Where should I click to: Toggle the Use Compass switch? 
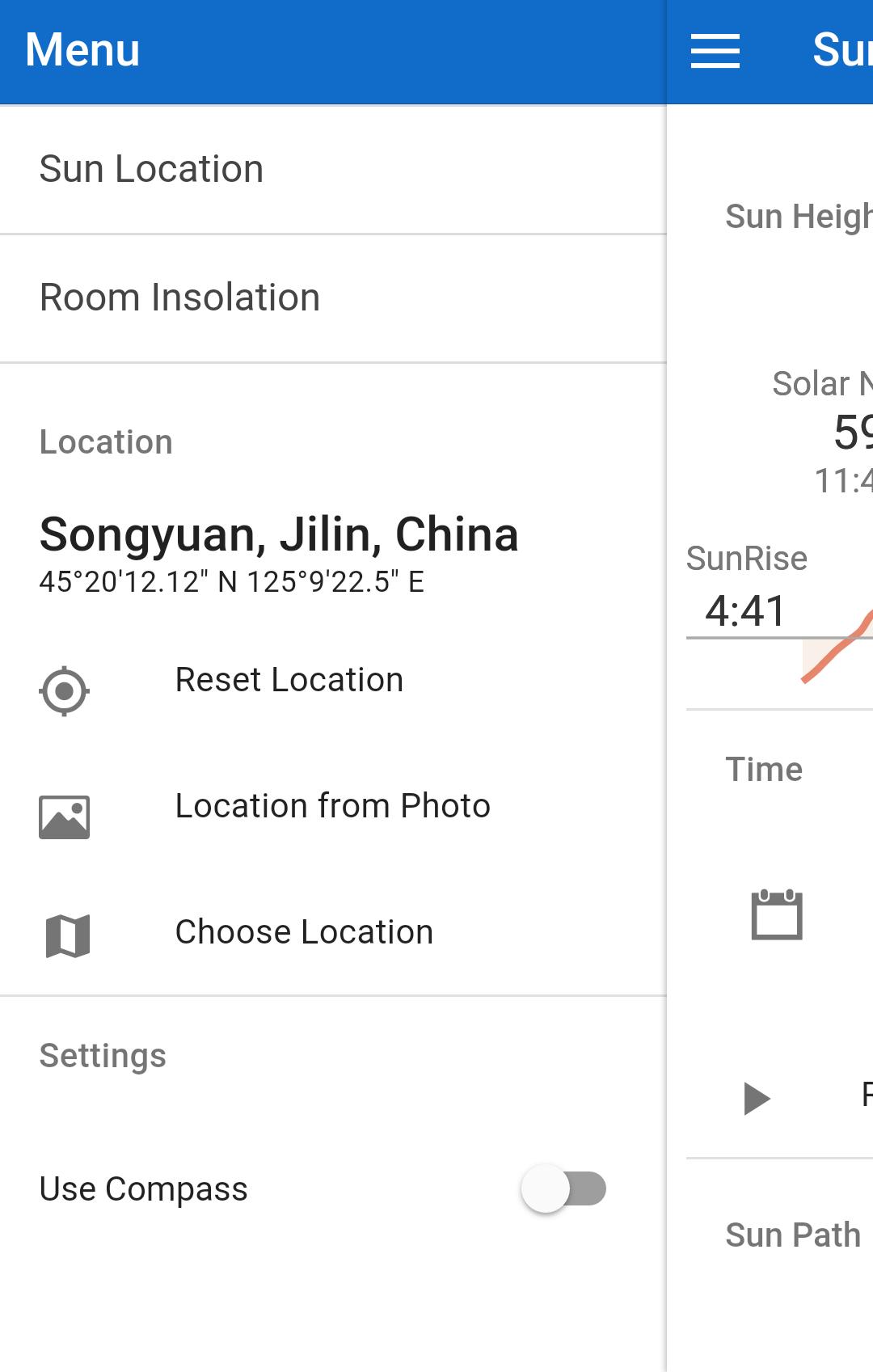coord(564,1188)
